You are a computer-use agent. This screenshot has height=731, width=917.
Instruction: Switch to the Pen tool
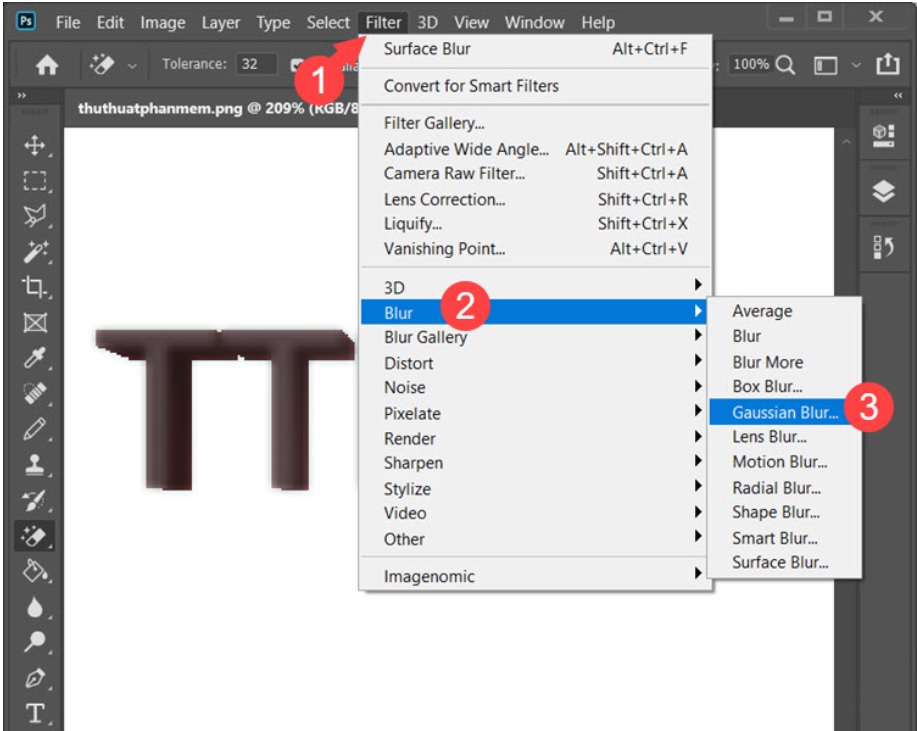coord(35,678)
